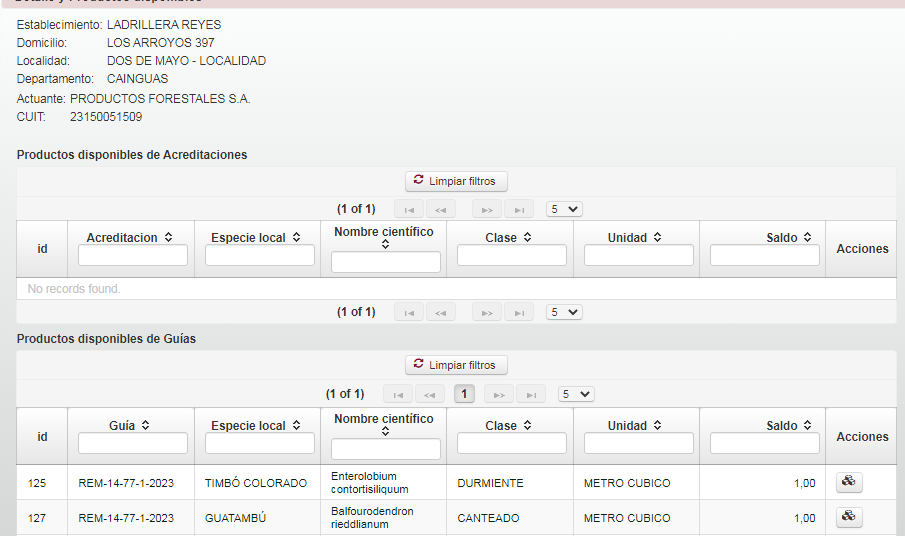Screen dimensions: 905x536
Task: Focus Guía filter field
Action: coord(133,443)
